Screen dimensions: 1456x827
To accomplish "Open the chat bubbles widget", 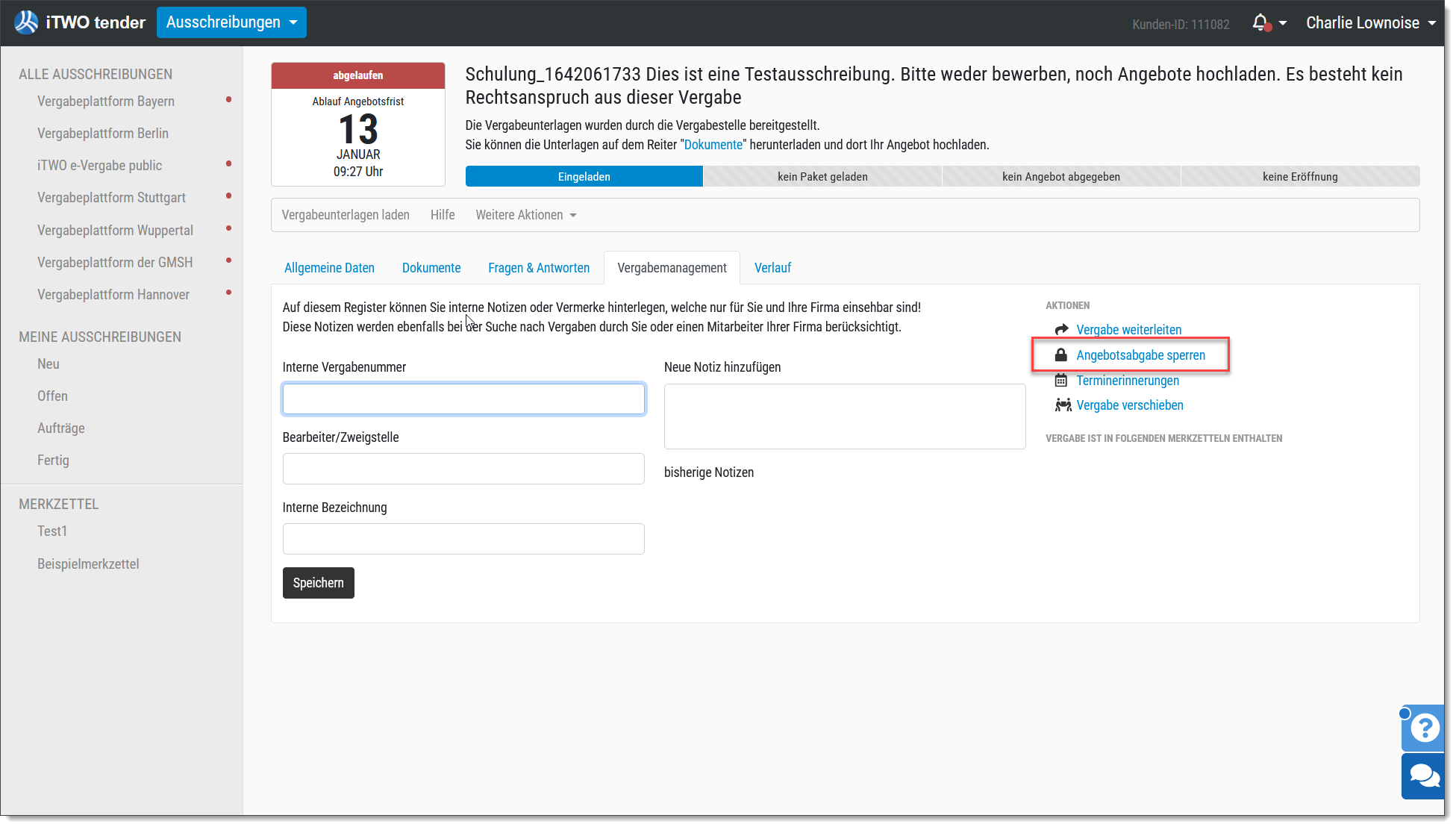I will click(x=1424, y=776).
